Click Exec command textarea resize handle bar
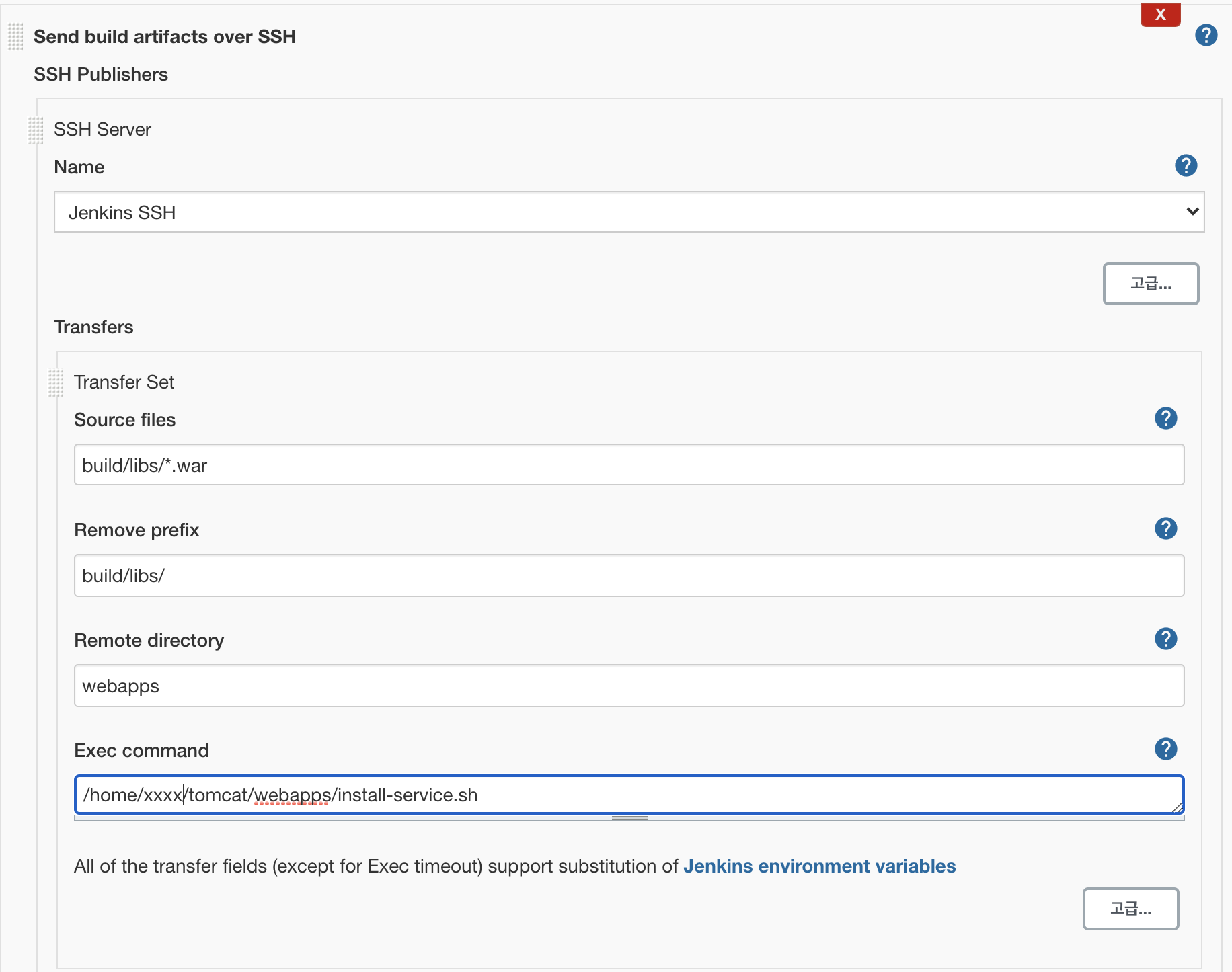 tap(629, 818)
